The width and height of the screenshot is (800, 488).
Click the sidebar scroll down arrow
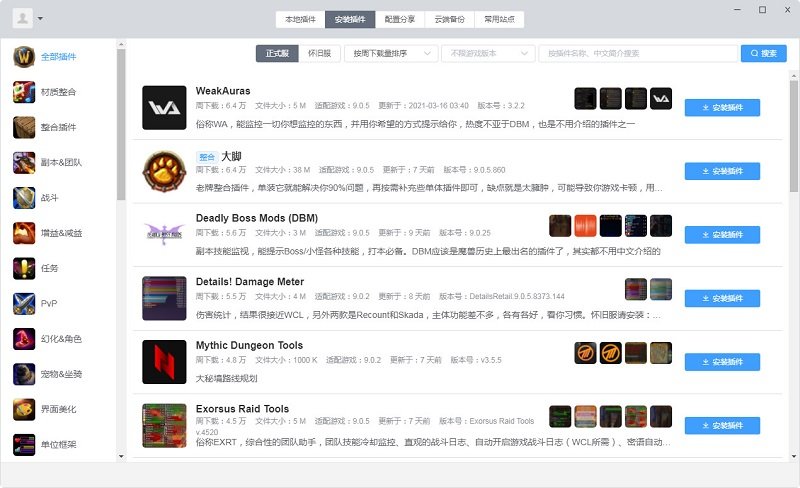tap(121, 456)
